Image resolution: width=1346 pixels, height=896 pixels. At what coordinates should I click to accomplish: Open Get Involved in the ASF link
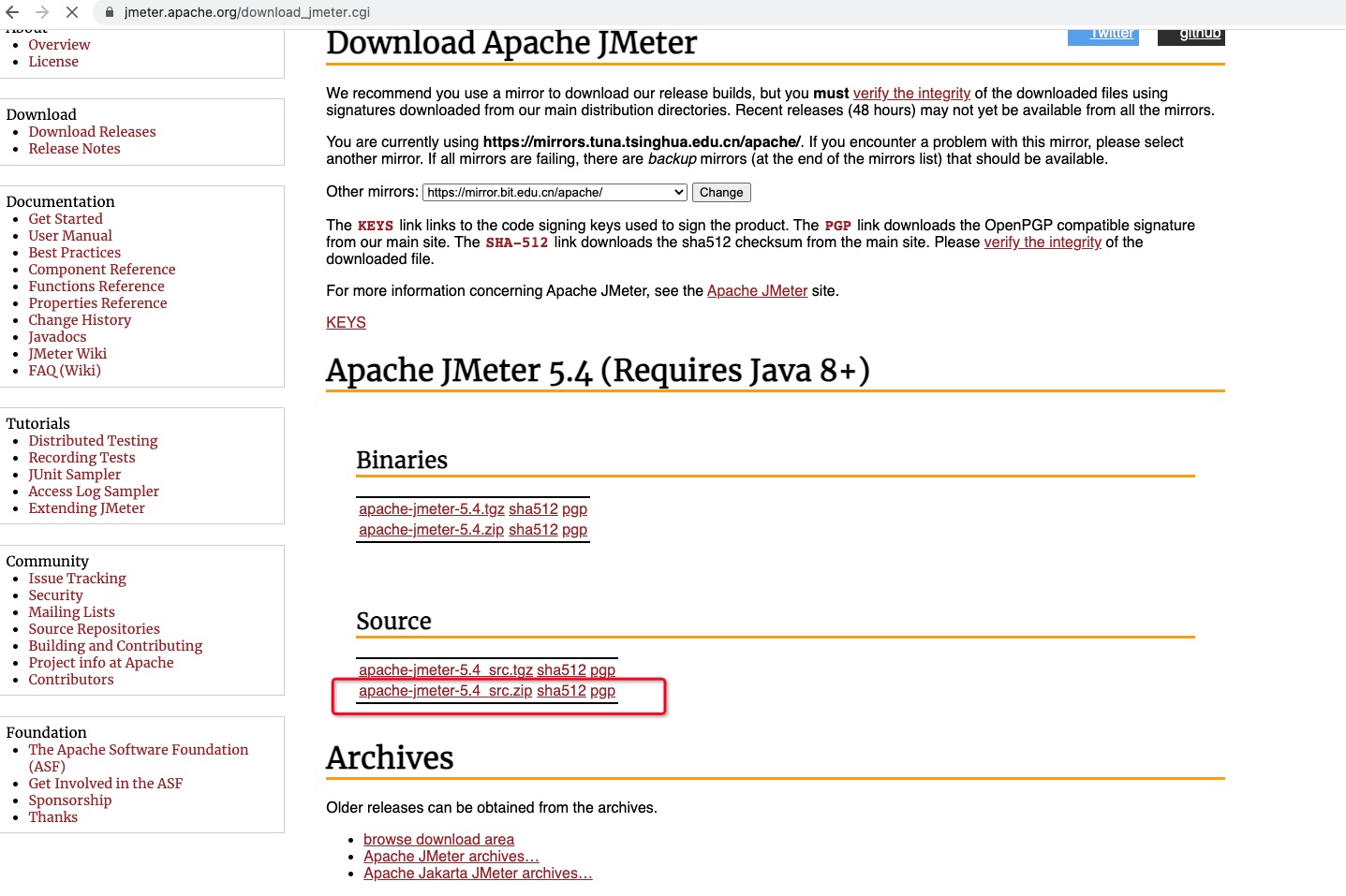(x=106, y=783)
